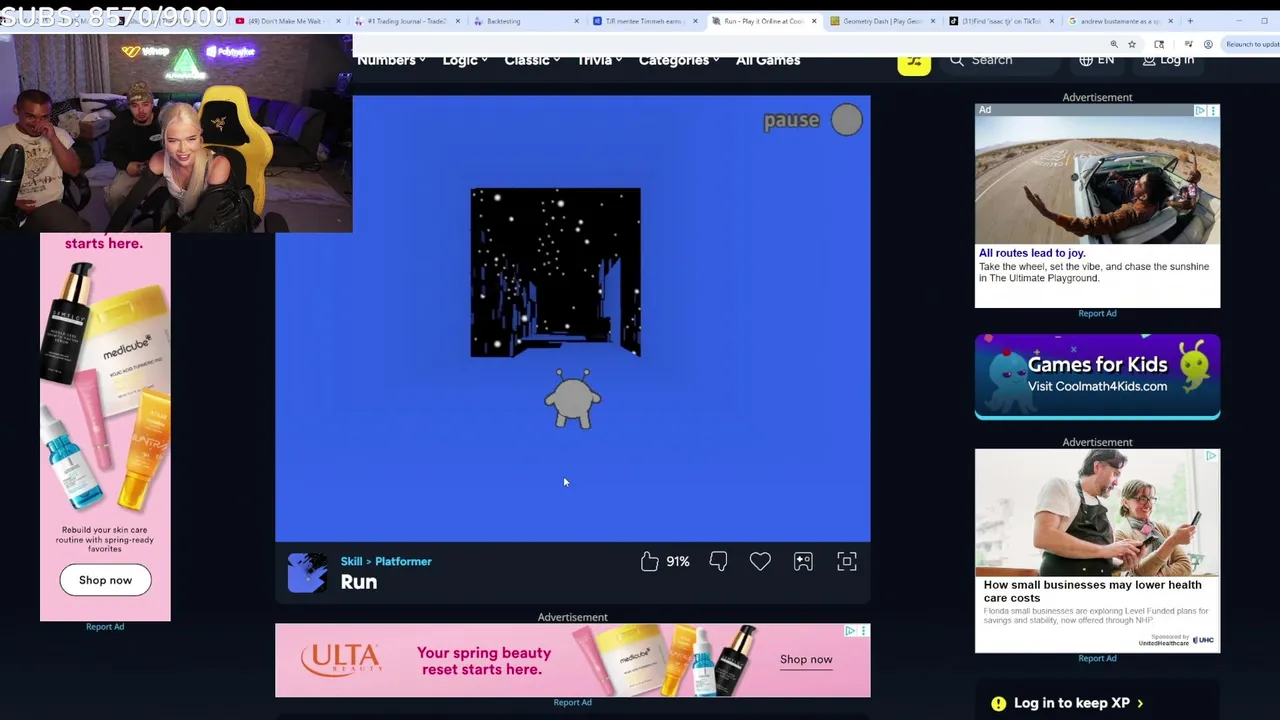Click the yellow warning icon beside Log in to keep XP
Viewport: 1280px width, 720px height.
pos(998,703)
